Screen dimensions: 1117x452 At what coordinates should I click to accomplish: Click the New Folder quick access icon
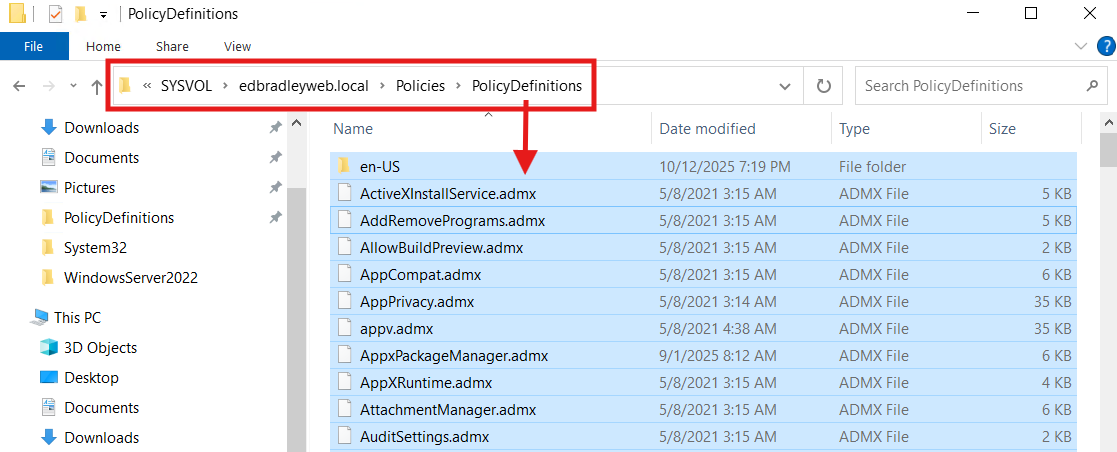[80, 14]
